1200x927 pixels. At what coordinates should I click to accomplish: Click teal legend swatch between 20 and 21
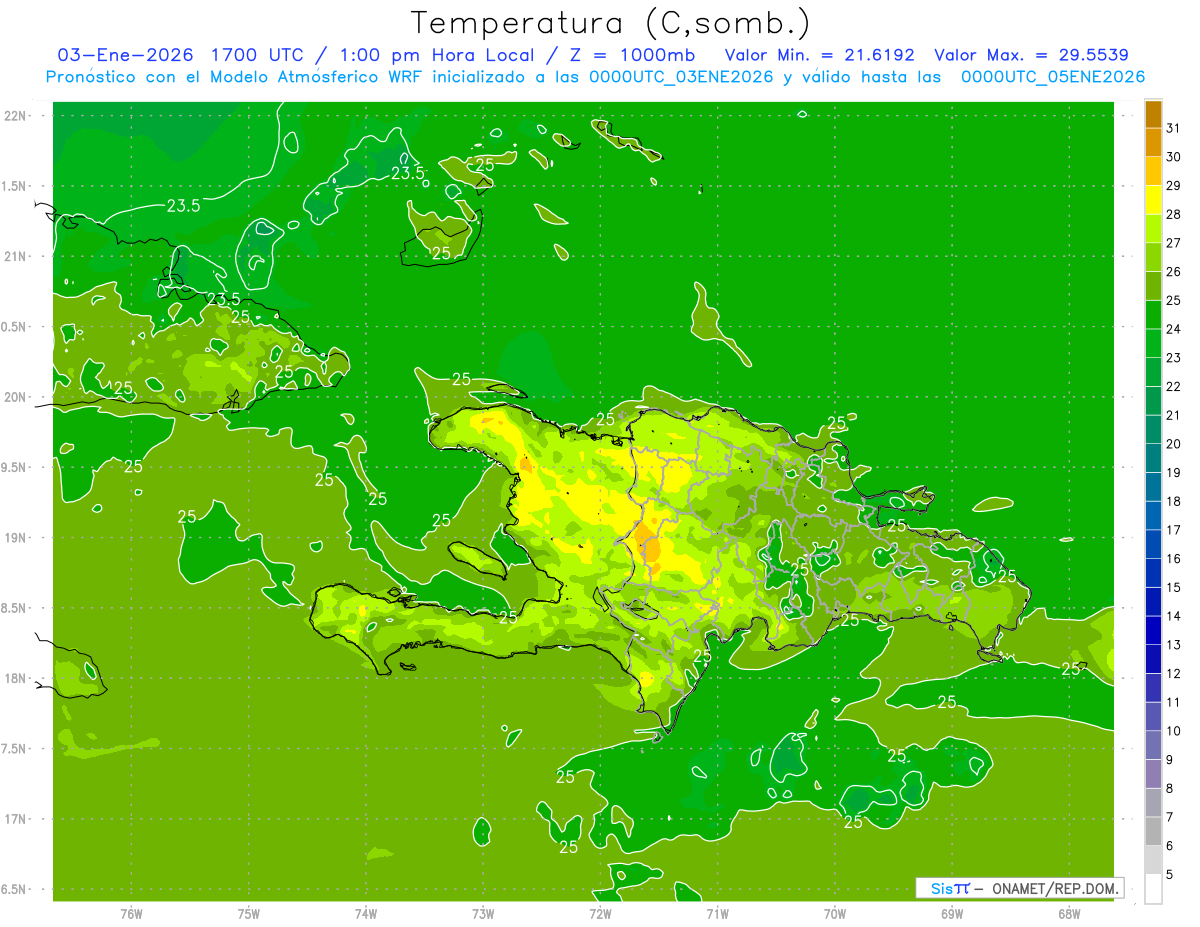(x=1153, y=430)
